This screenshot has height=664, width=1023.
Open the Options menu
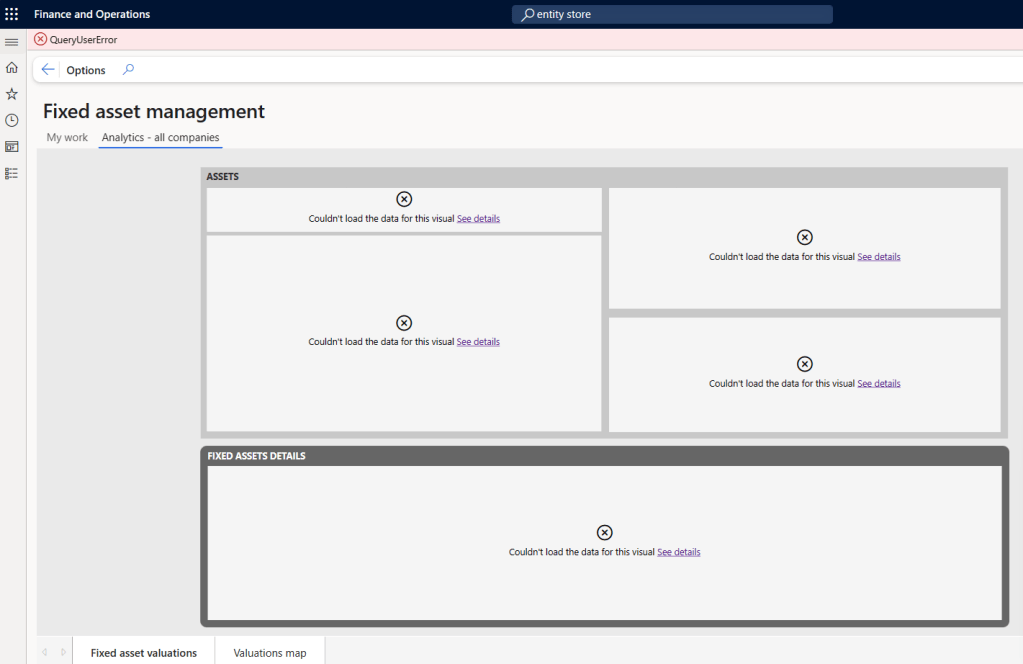tap(86, 71)
